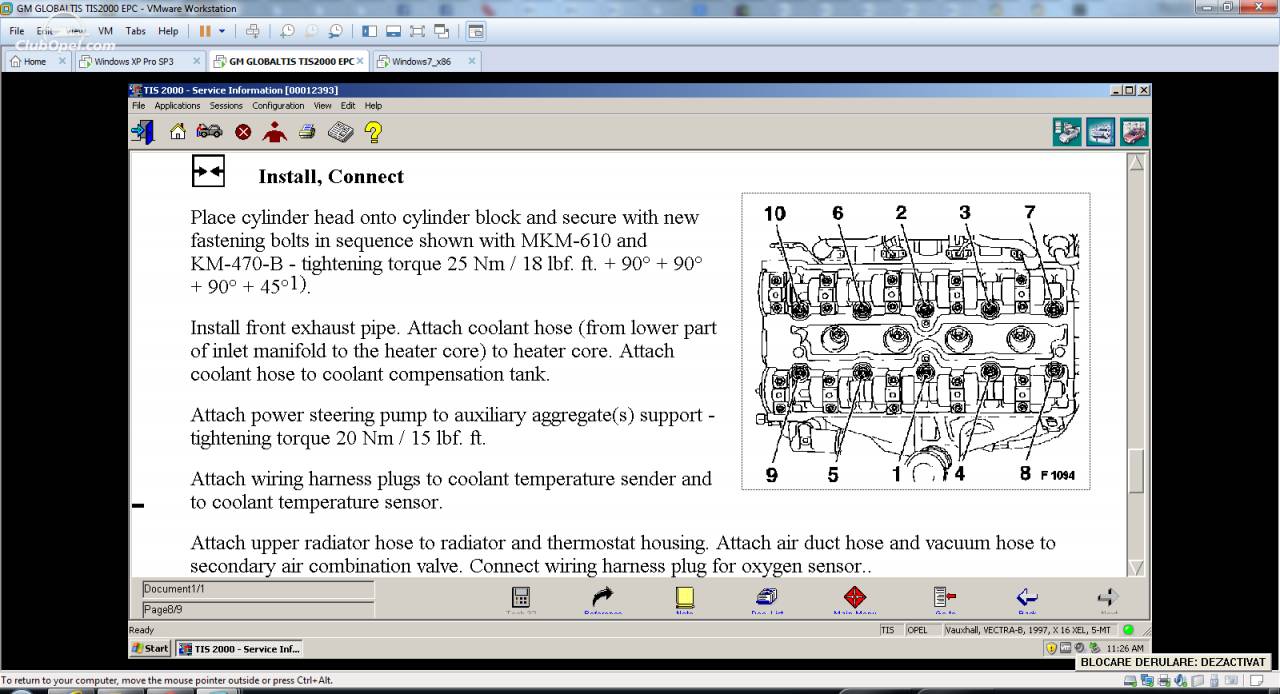Show VMware thumbnail bar icon
1280x694 pixels.
coord(394,31)
